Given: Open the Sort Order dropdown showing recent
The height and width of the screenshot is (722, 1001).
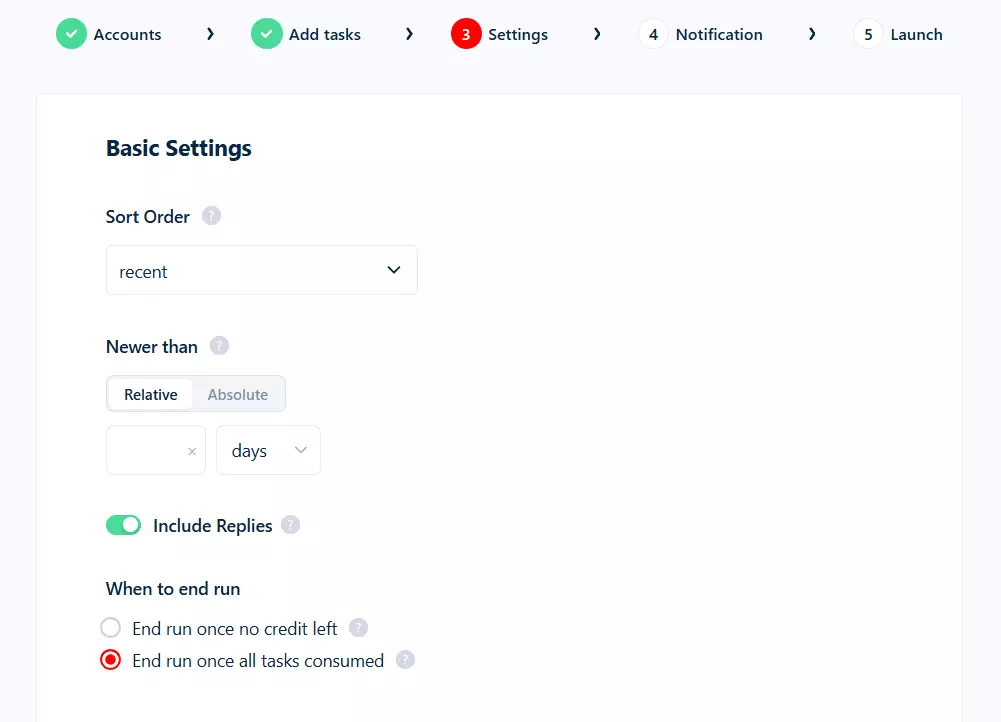Looking at the screenshot, I should tap(261, 270).
